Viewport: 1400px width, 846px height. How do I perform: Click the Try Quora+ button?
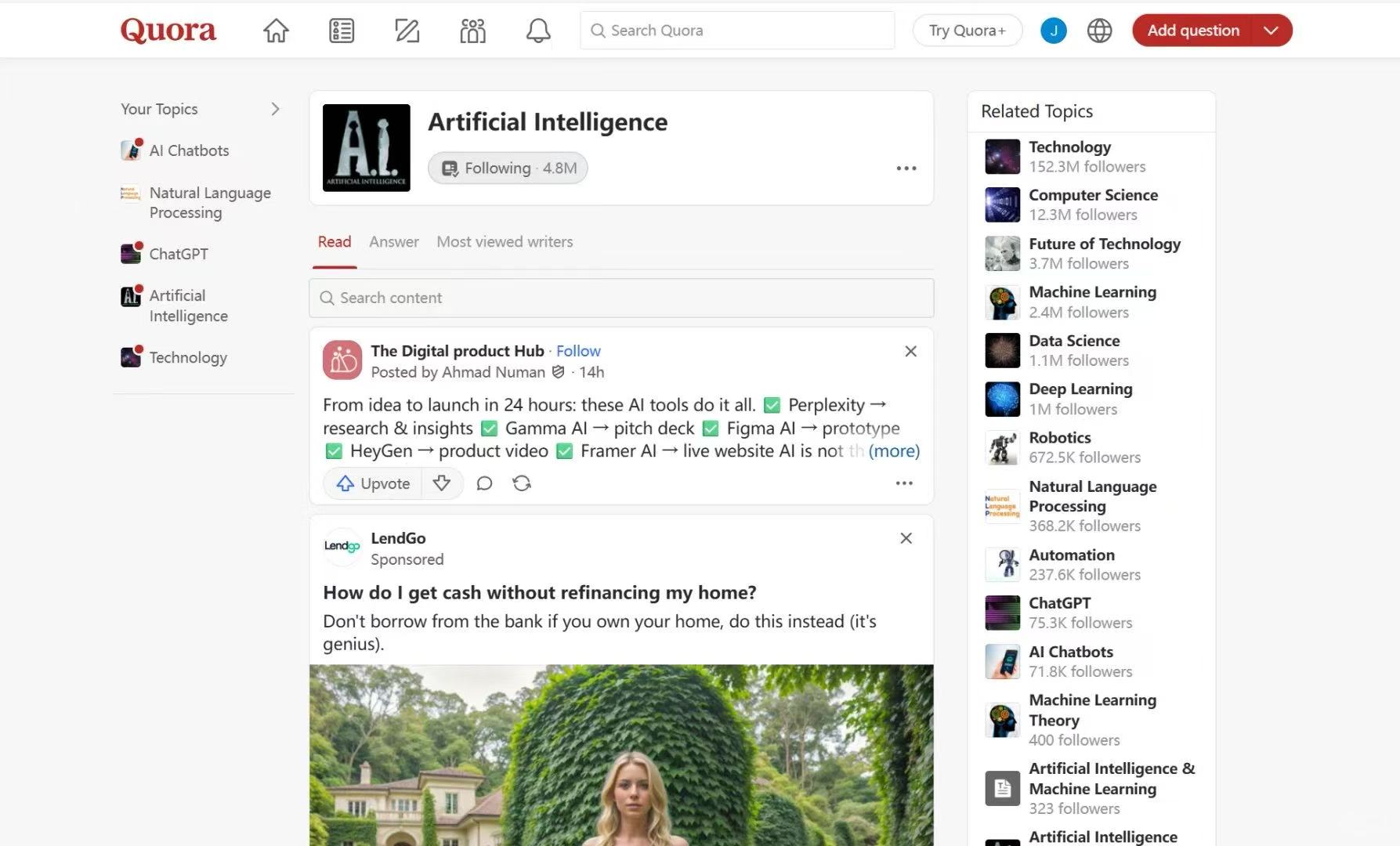point(967,31)
